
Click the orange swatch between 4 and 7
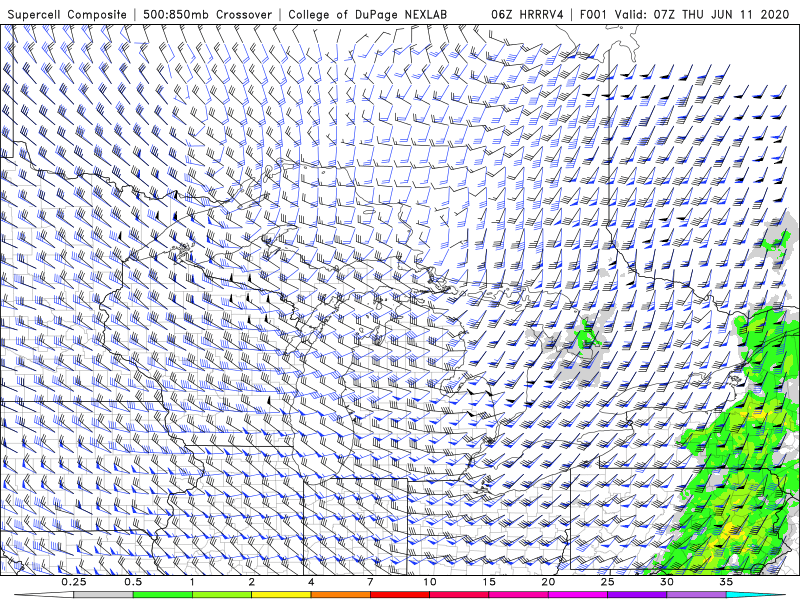[x=340, y=595]
